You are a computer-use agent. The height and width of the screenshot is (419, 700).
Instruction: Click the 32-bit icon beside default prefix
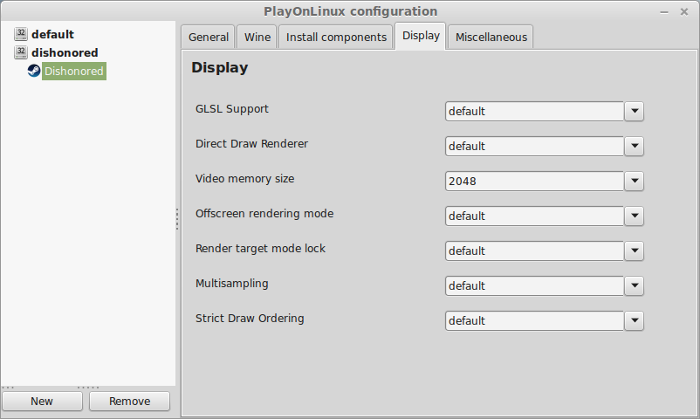coord(21,34)
